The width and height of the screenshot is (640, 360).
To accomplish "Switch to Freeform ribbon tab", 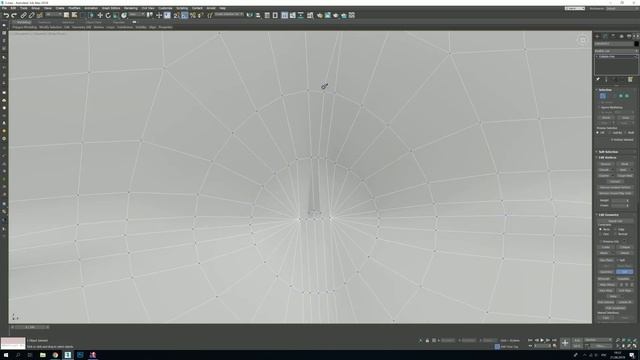I will [44, 22].
